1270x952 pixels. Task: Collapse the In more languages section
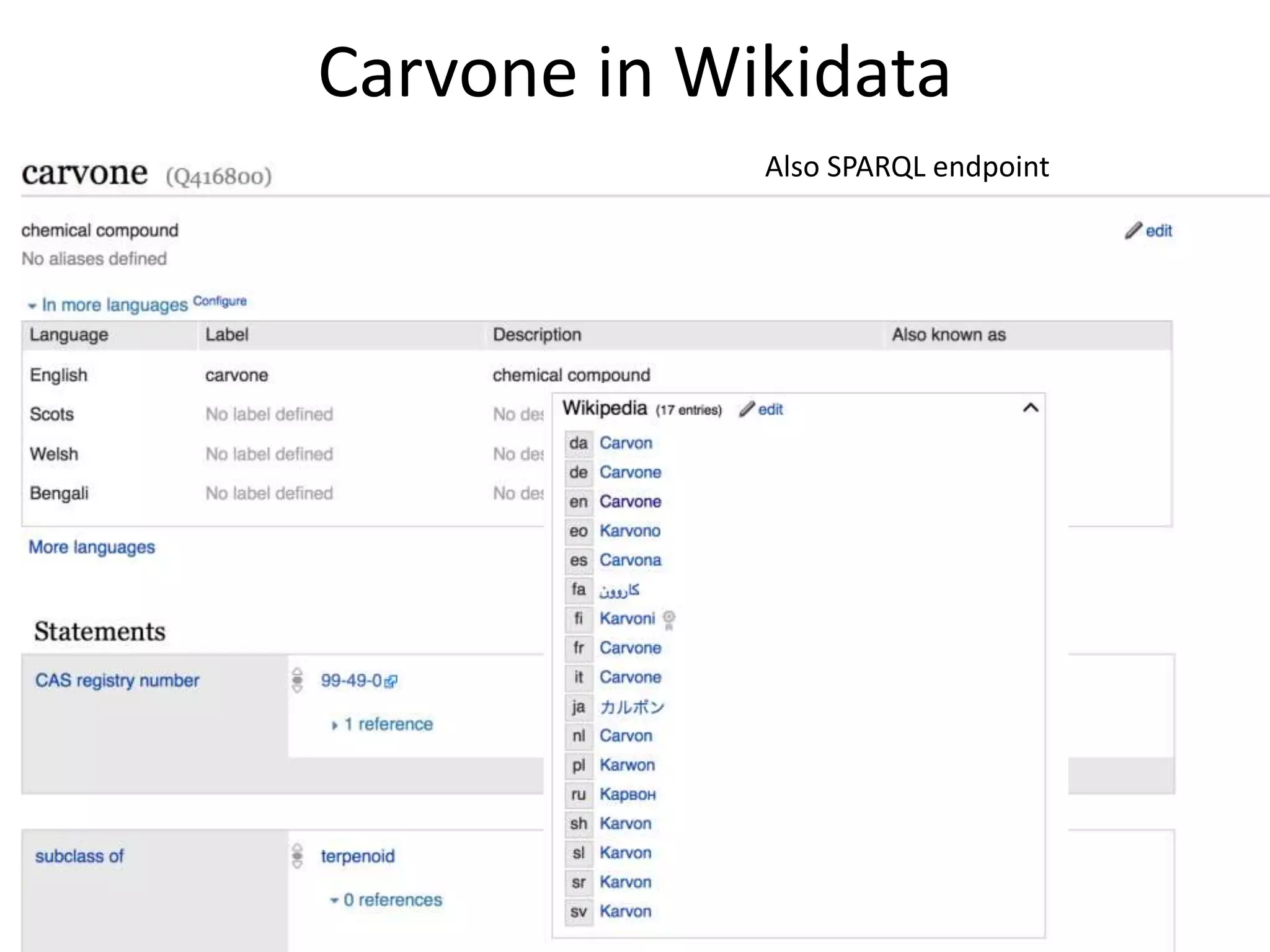click(x=107, y=305)
